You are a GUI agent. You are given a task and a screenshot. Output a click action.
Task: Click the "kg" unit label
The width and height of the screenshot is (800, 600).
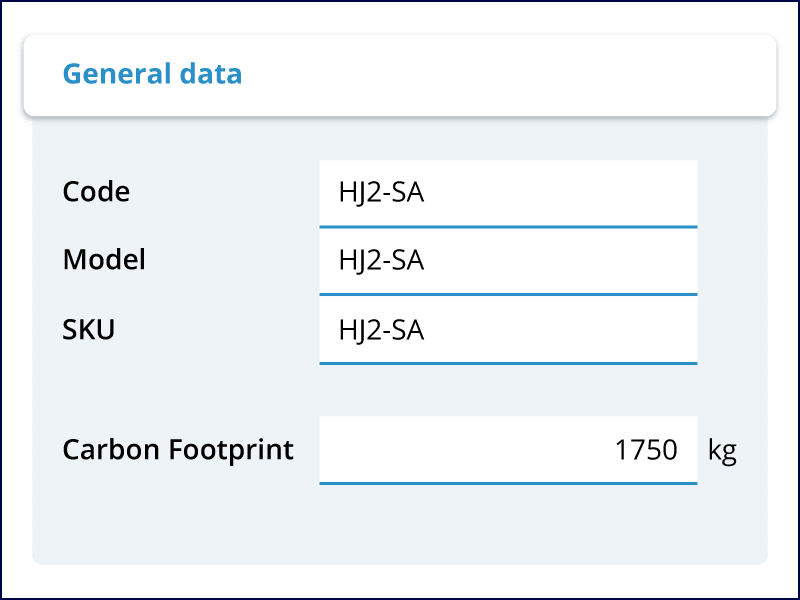(x=722, y=450)
